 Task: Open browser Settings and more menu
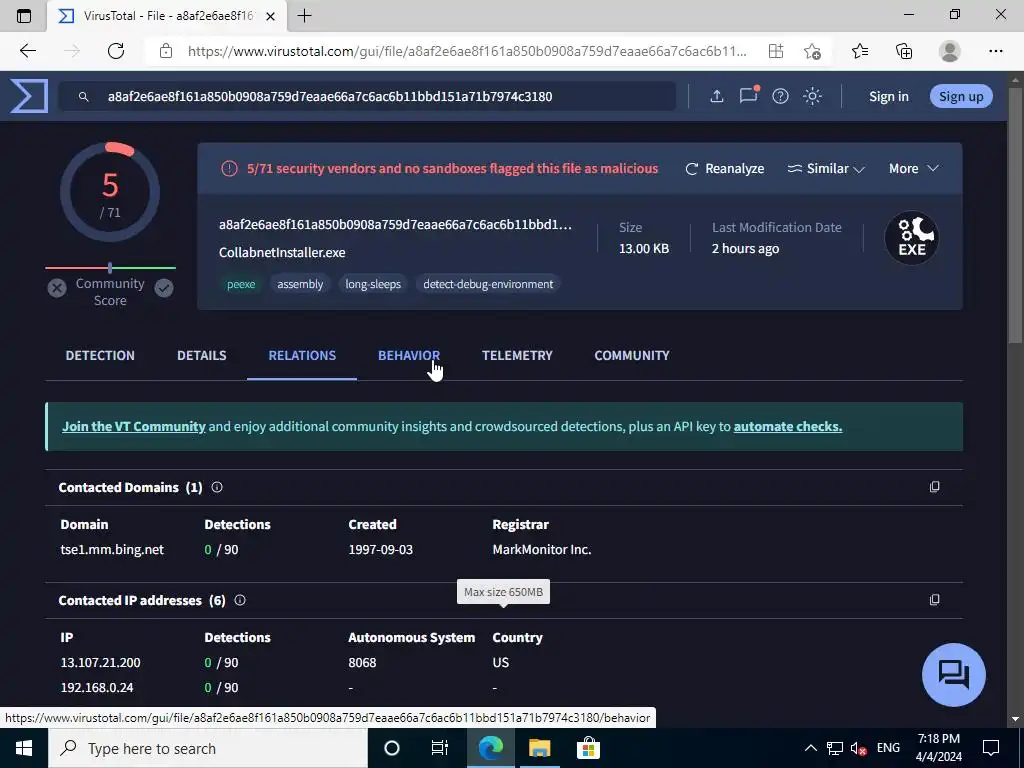point(995,51)
